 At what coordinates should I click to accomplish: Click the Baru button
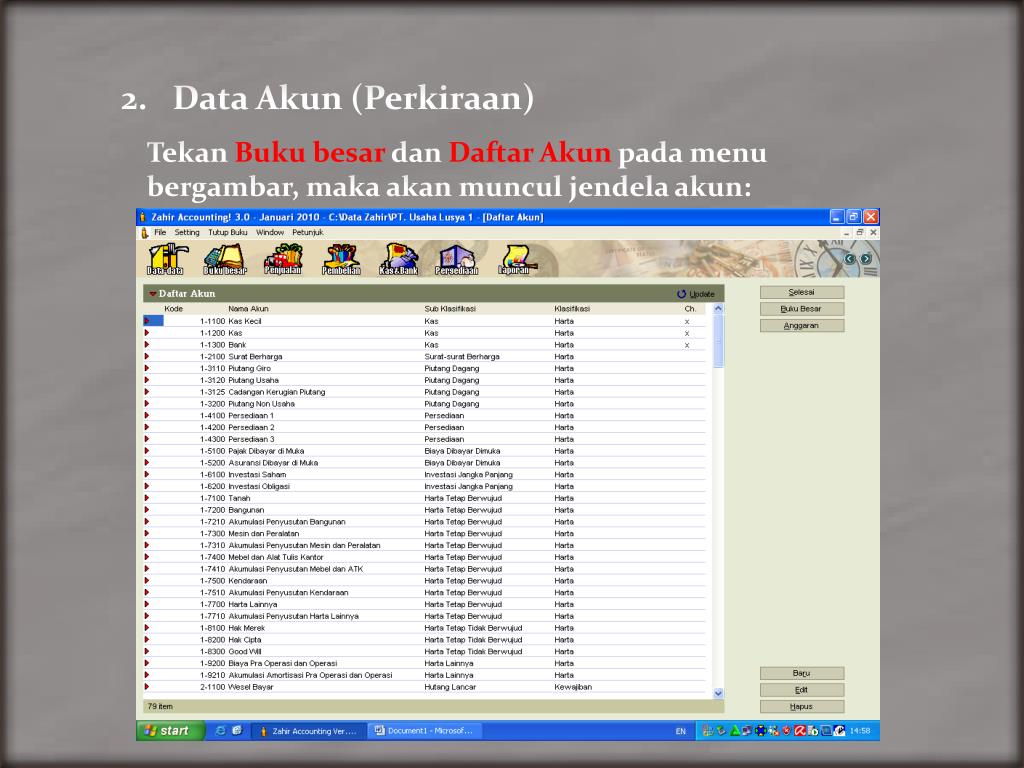coord(802,673)
